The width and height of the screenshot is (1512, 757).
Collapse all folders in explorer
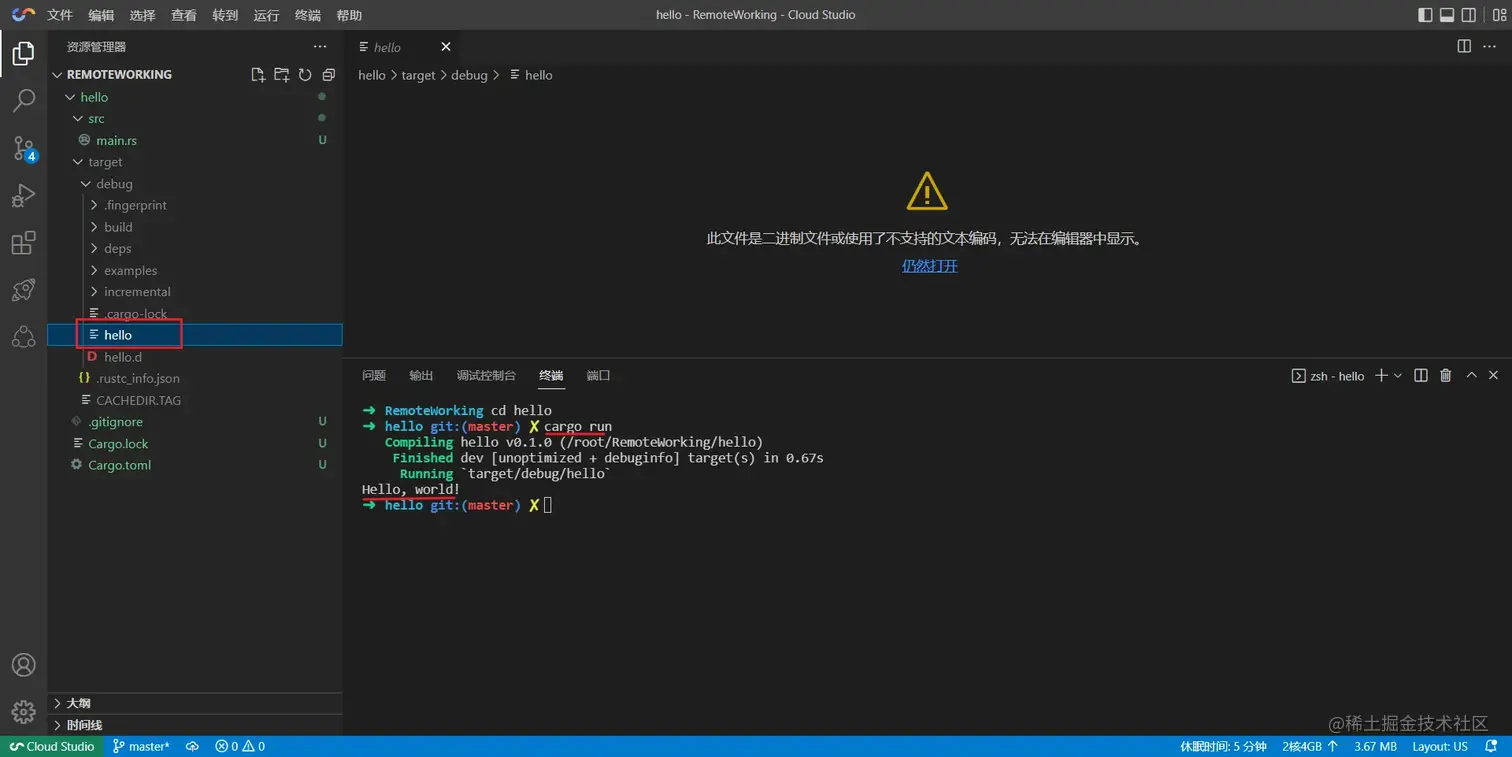click(x=328, y=75)
